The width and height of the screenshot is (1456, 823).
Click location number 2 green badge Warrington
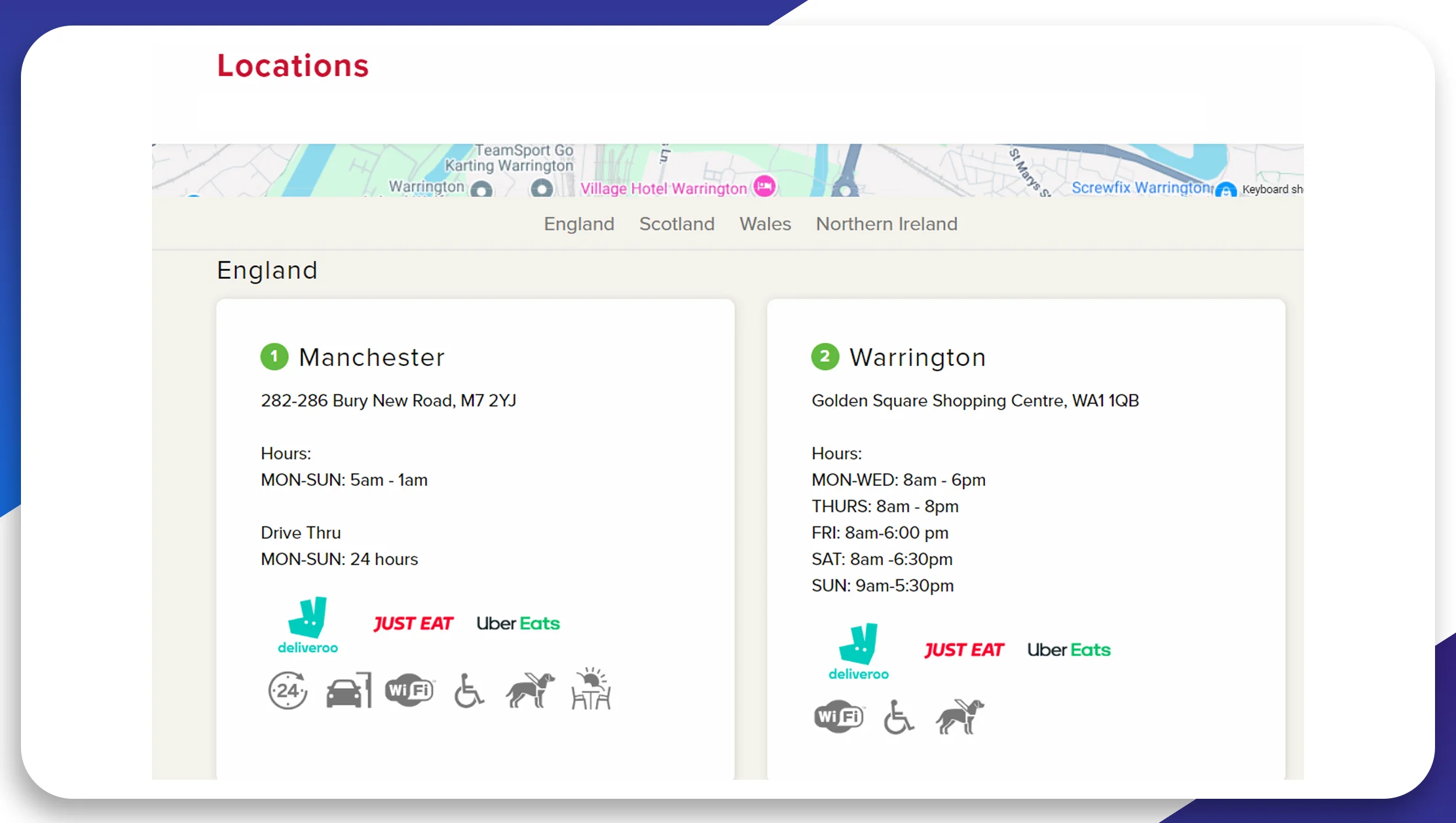click(x=824, y=357)
